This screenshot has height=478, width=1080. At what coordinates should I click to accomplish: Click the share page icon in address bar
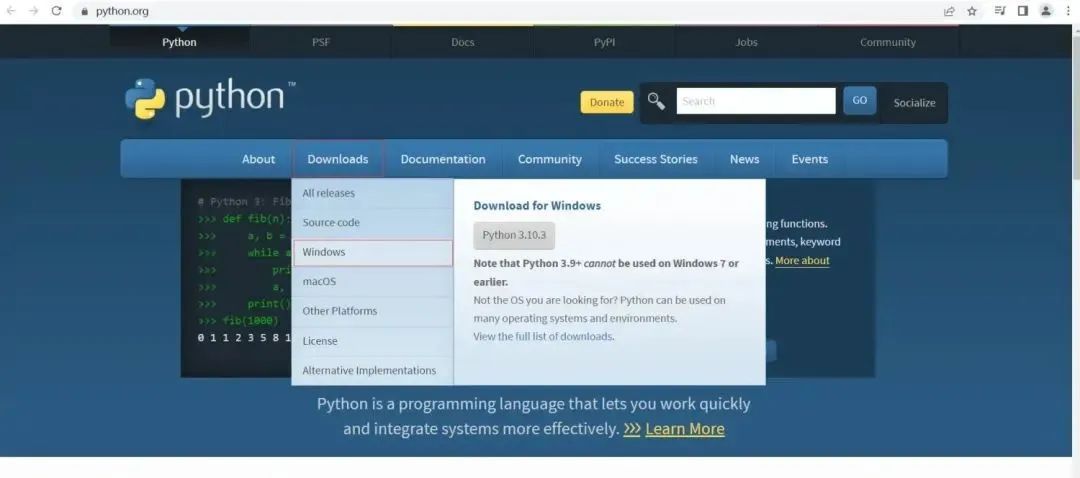pos(949,11)
